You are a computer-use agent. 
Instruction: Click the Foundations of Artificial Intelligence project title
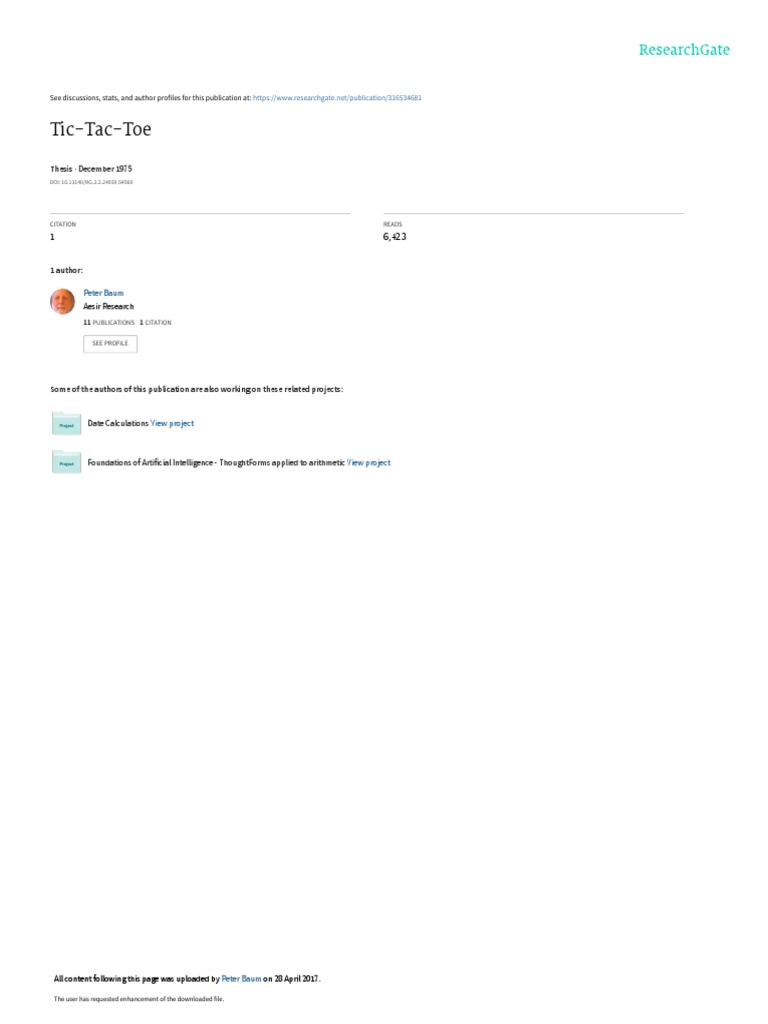click(x=216, y=462)
